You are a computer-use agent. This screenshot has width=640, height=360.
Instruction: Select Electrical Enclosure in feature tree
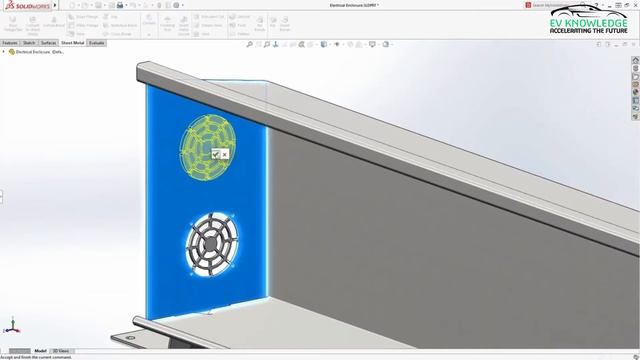coord(36,52)
